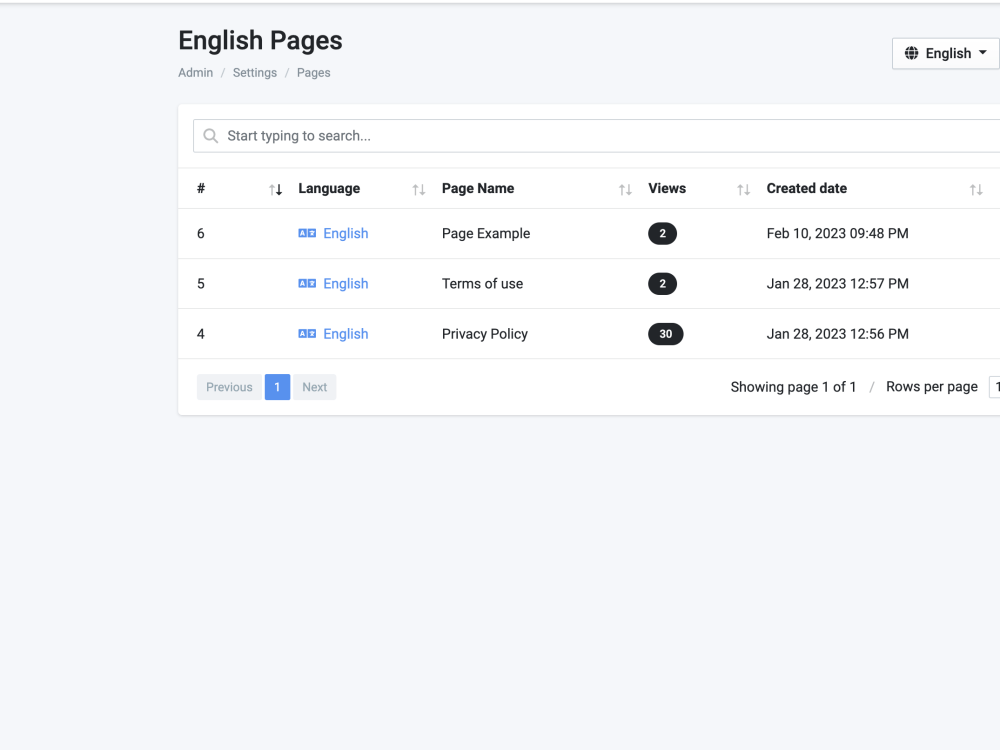Screen dimensions: 1000x750
Task: Click the 30 views badge
Action: 665,334
